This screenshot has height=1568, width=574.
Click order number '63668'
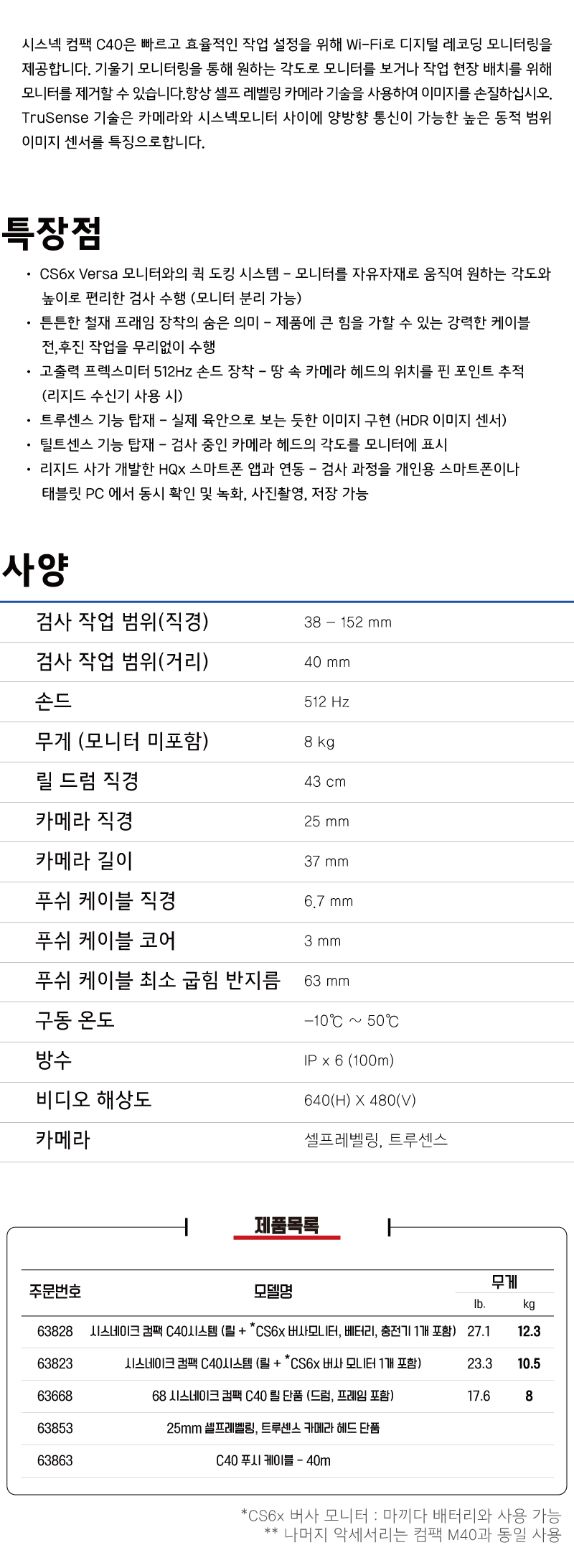[55, 1396]
